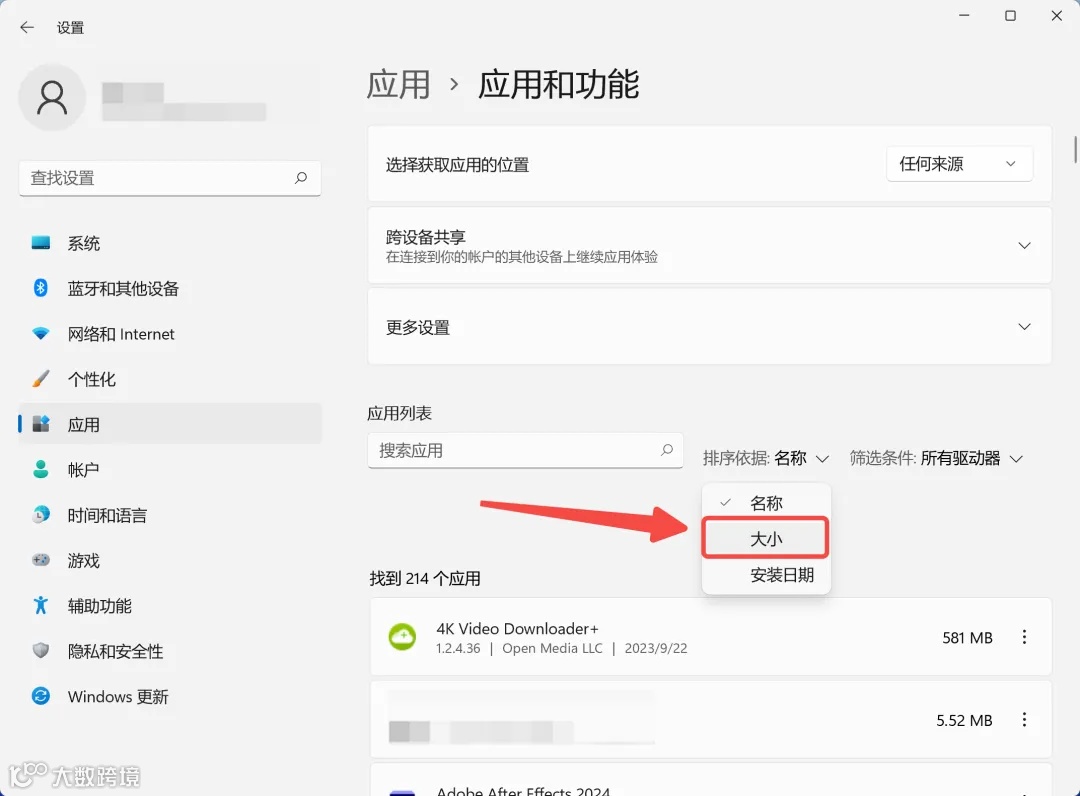This screenshot has height=796, width=1080.
Task: Choose 安装日期 sort option
Action: coord(766,575)
